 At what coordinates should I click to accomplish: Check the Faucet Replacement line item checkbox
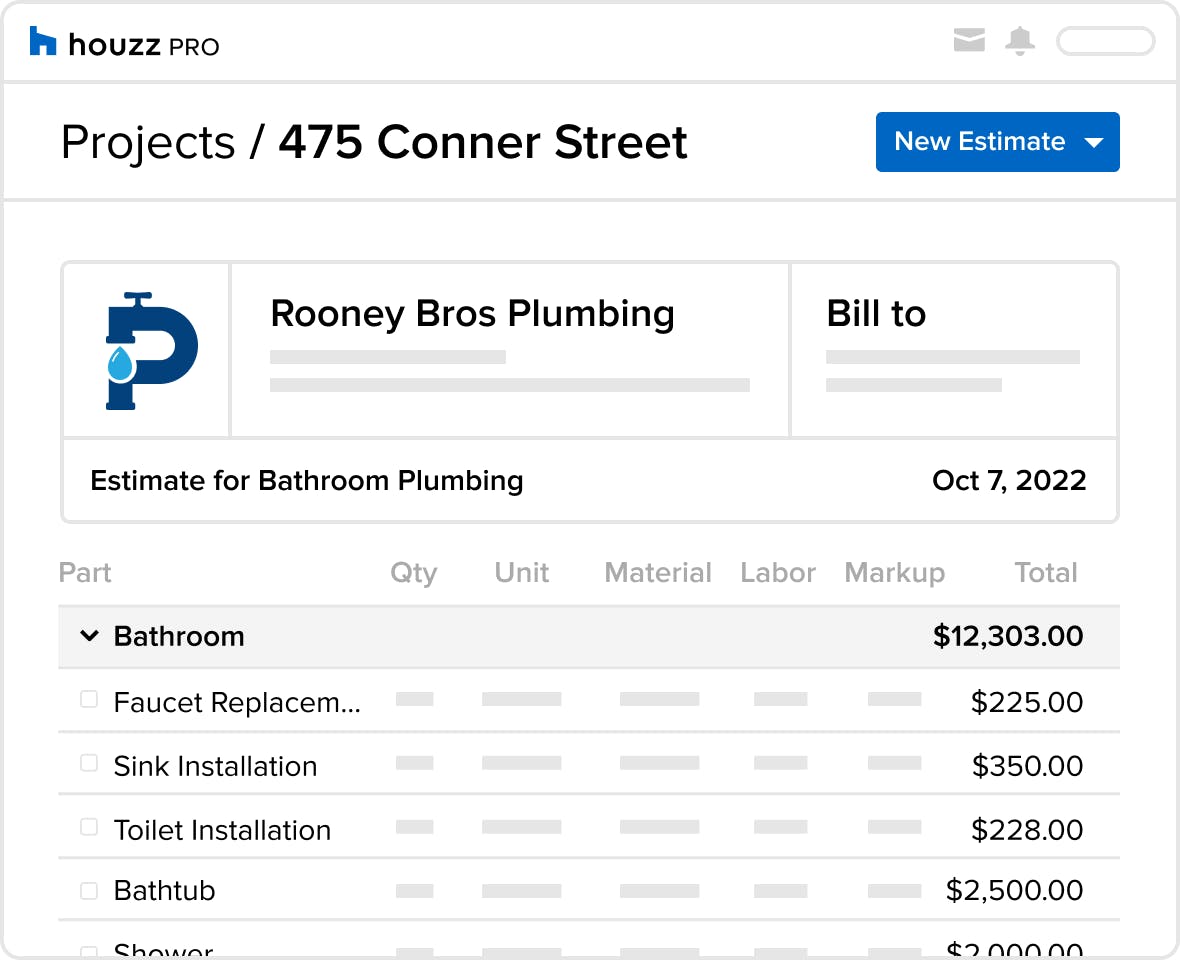(x=89, y=701)
